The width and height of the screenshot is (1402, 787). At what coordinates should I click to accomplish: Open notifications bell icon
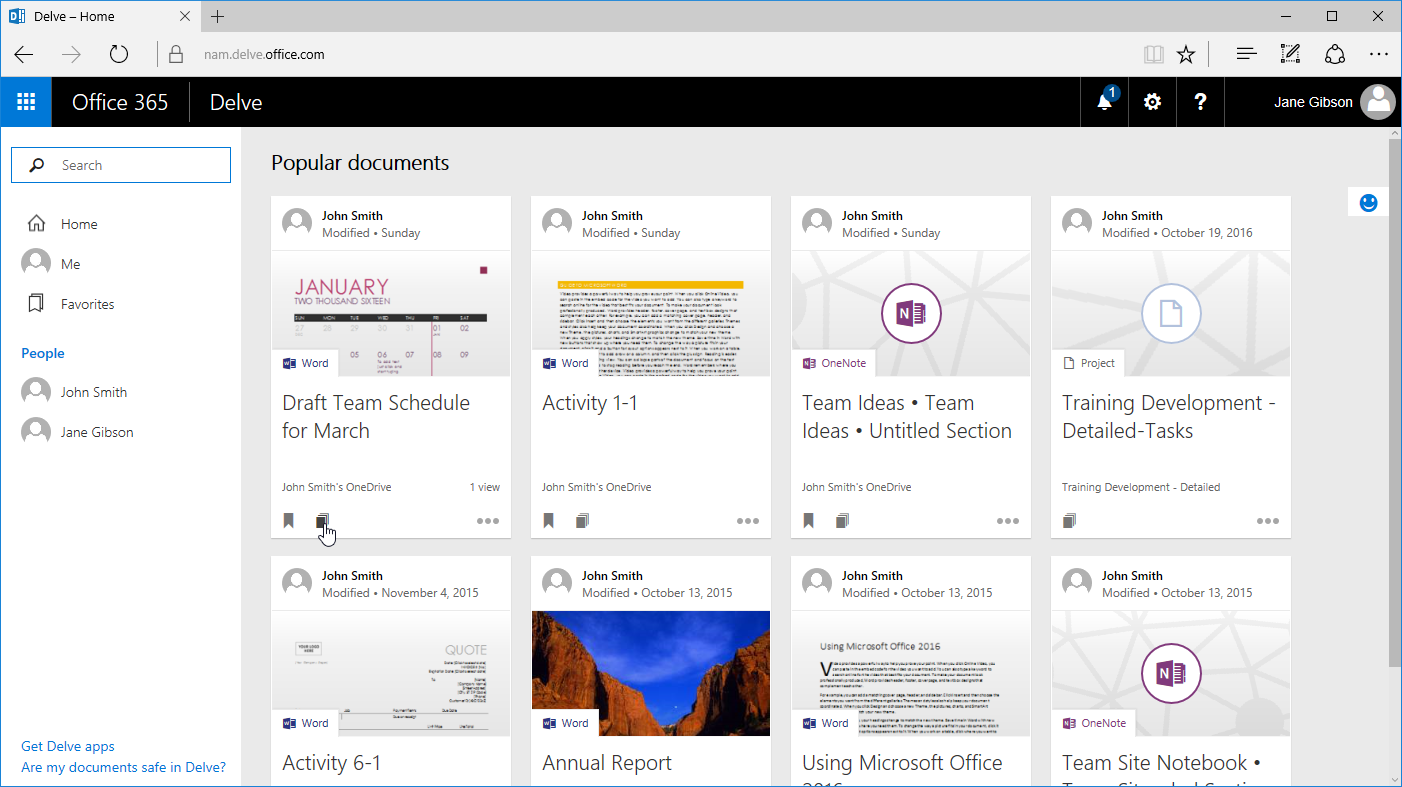(x=1105, y=102)
